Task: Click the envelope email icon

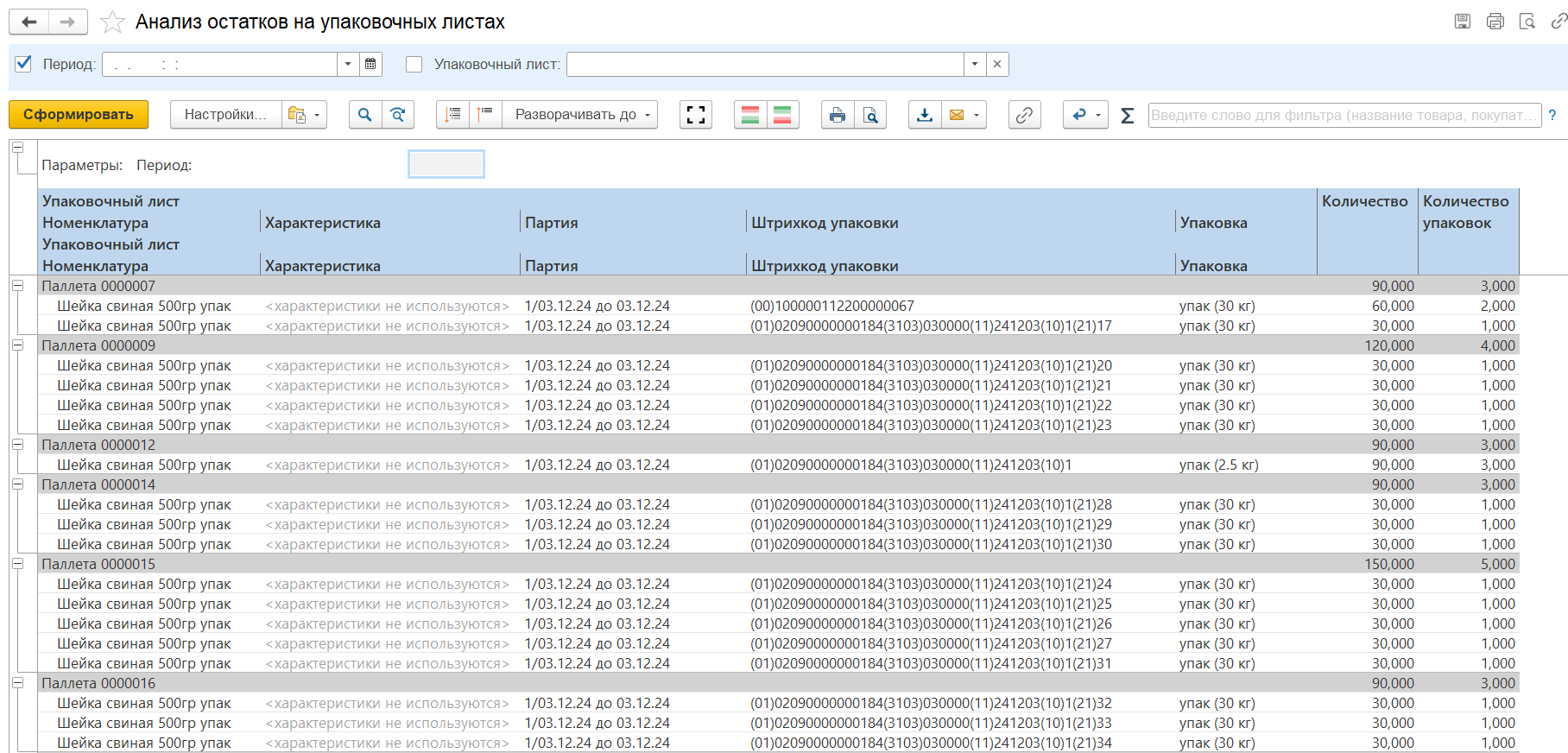Action: [x=957, y=115]
